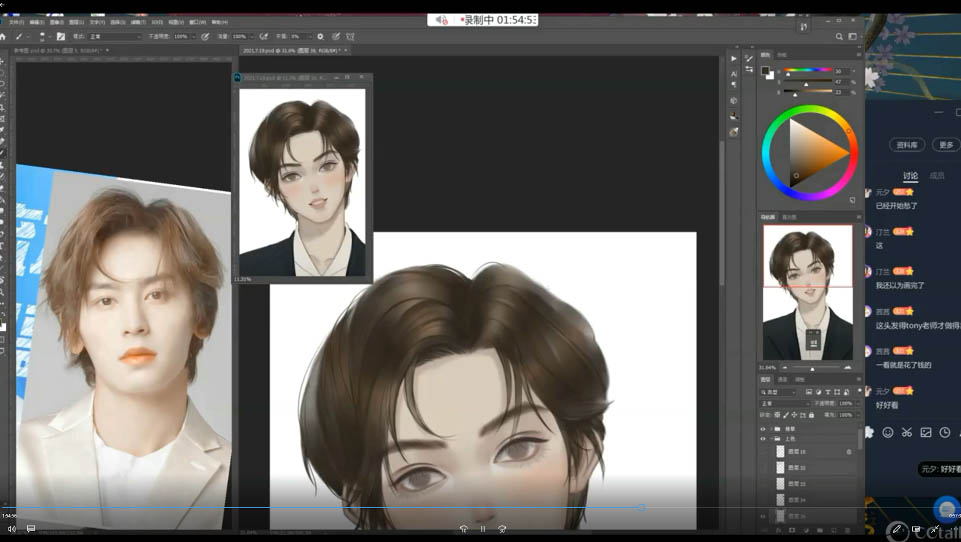Open the blend mode 正常 dropdown in options bar
The width and height of the screenshot is (961, 542).
tap(115, 36)
